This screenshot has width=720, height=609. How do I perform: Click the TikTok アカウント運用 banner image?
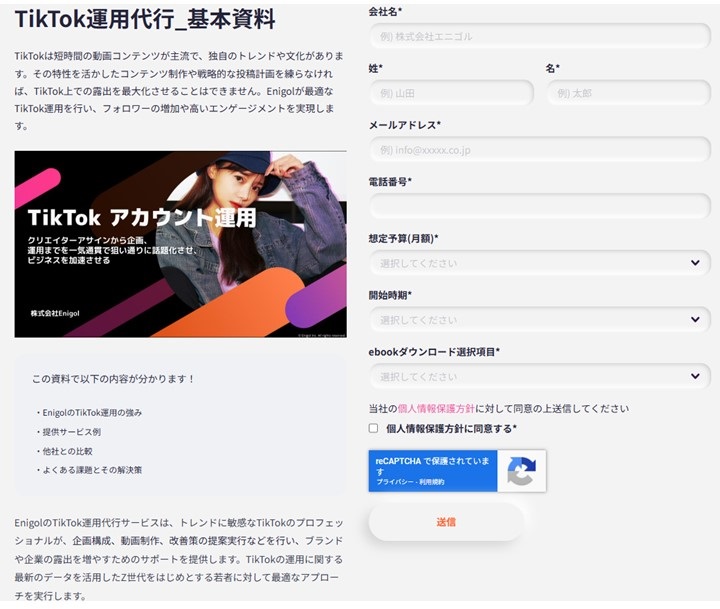point(180,244)
